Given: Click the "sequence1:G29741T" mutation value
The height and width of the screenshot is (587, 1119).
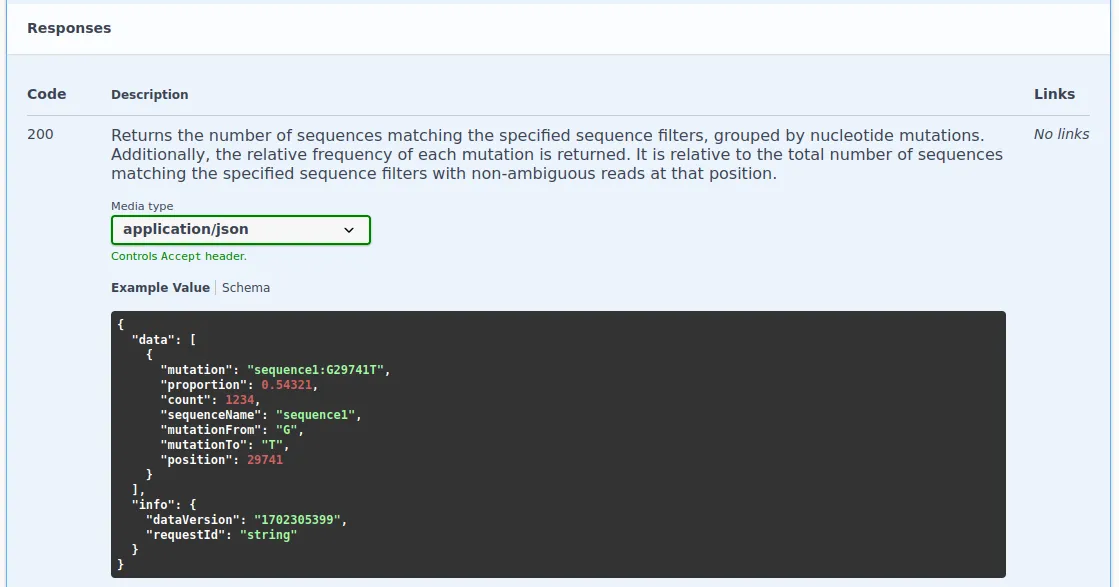Looking at the screenshot, I should (316, 370).
